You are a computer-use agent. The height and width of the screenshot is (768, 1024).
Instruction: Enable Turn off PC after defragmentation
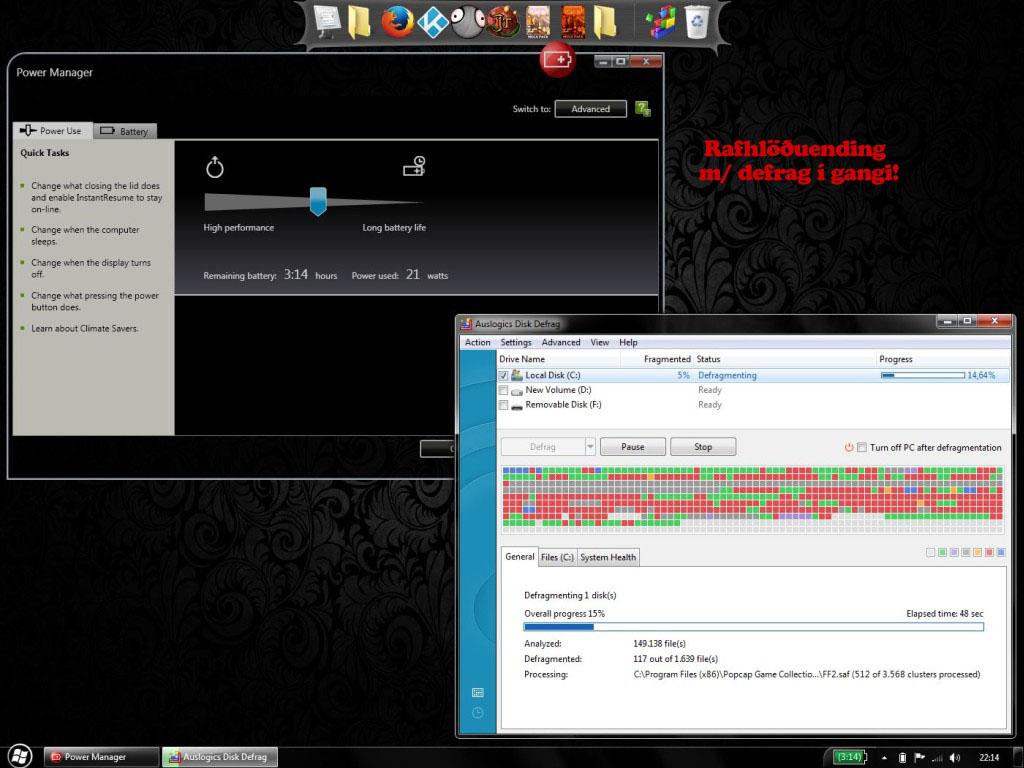(862, 447)
